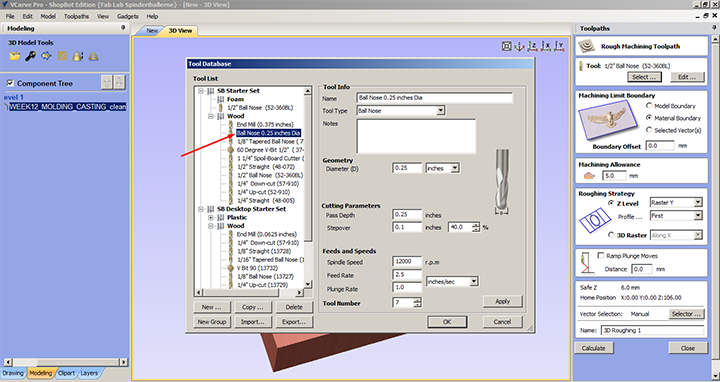The image size is (720, 382).
Task: Select Model Boundary radio option
Action: 649,106
